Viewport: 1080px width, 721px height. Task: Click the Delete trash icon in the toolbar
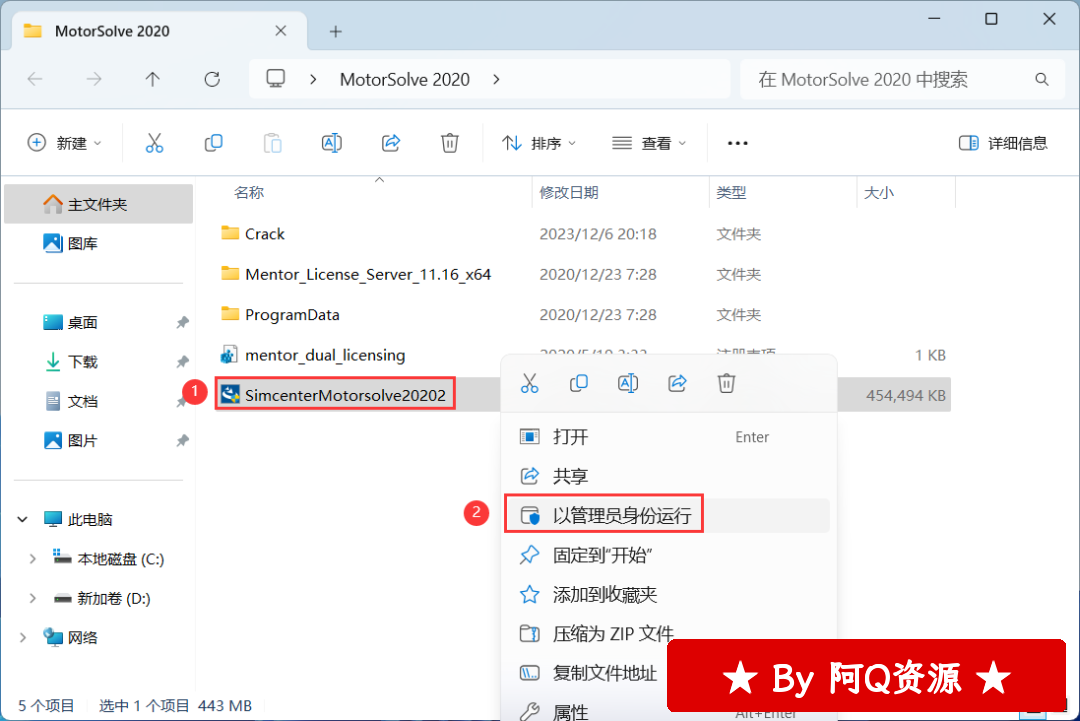click(x=450, y=143)
